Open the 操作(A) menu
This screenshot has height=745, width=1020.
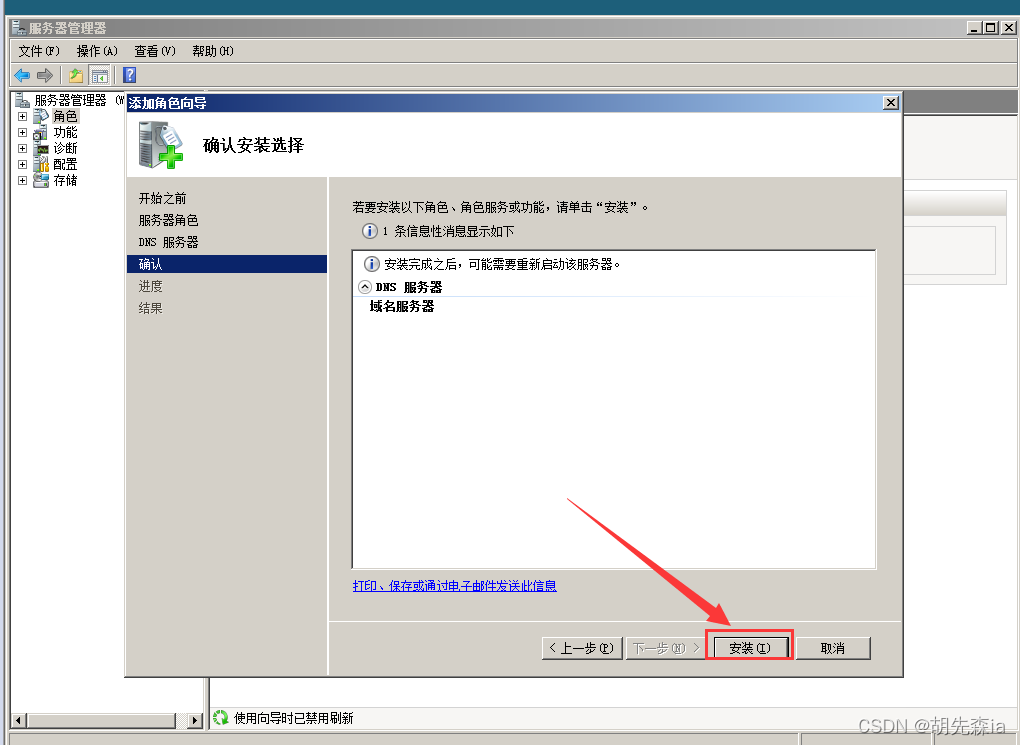click(x=97, y=51)
